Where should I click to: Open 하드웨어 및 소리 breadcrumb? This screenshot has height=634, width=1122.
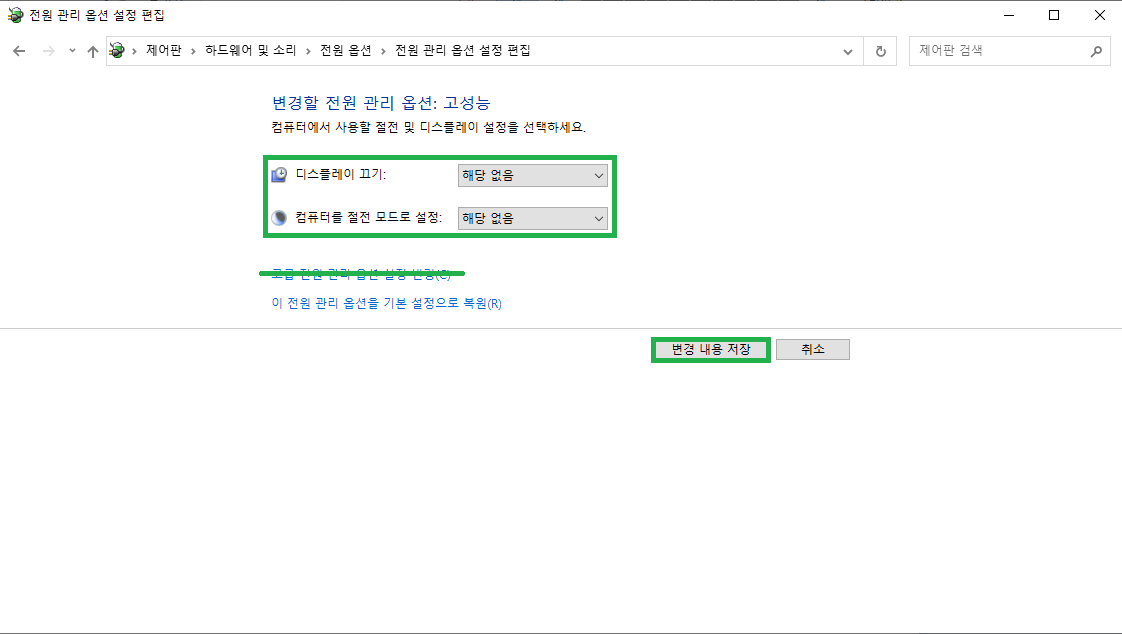(250, 51)
